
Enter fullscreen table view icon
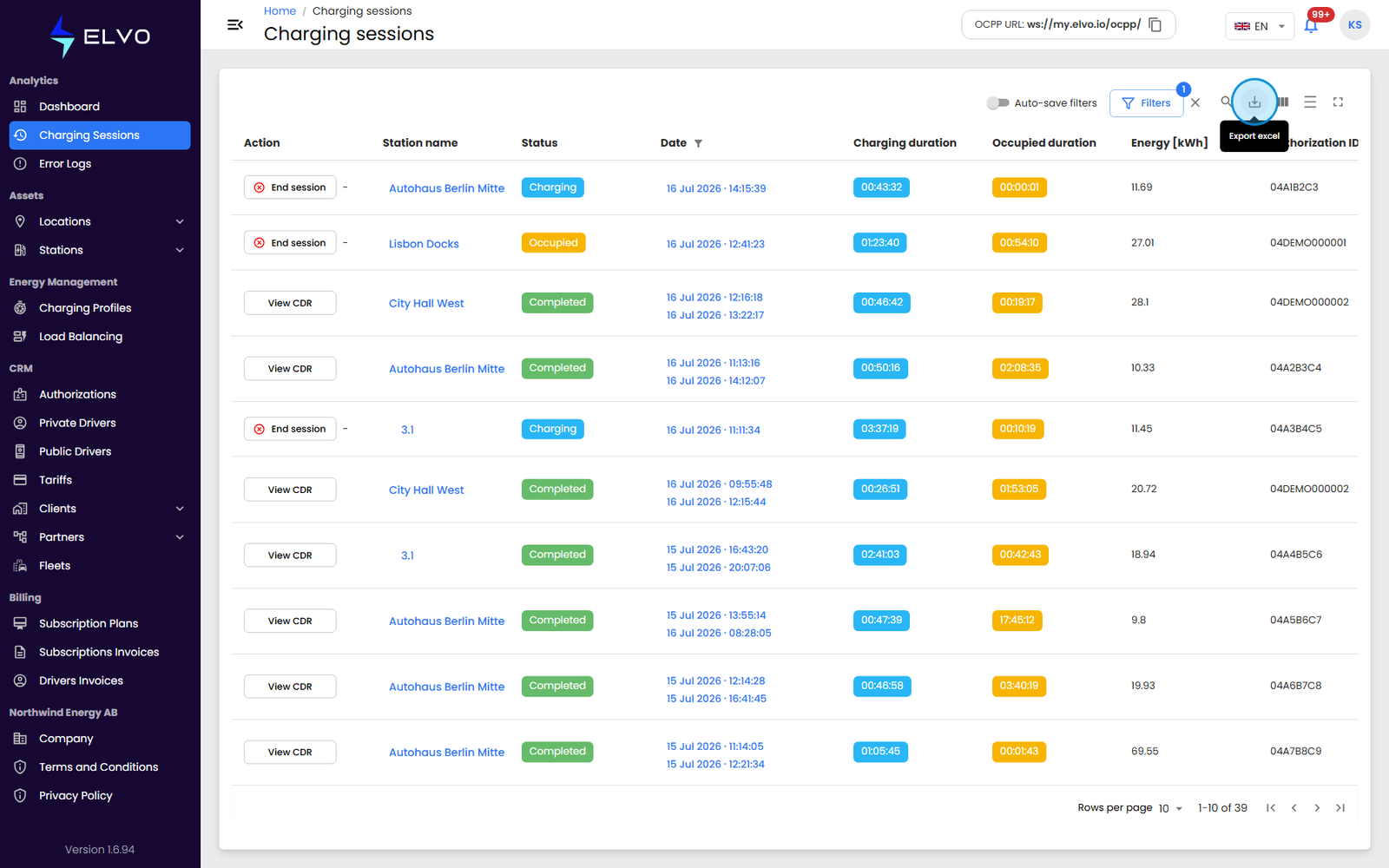point(1338,102)
